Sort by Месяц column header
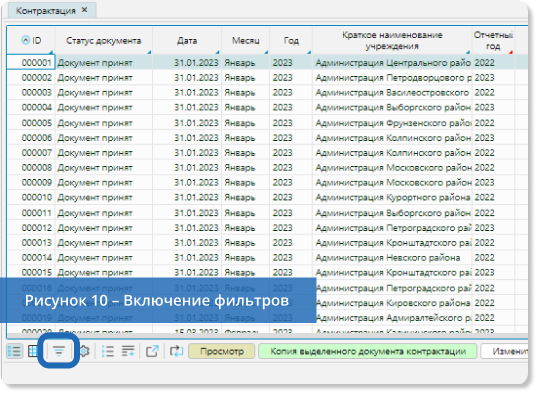The width and height of the screenshot is (536, 393). point(245,41)
